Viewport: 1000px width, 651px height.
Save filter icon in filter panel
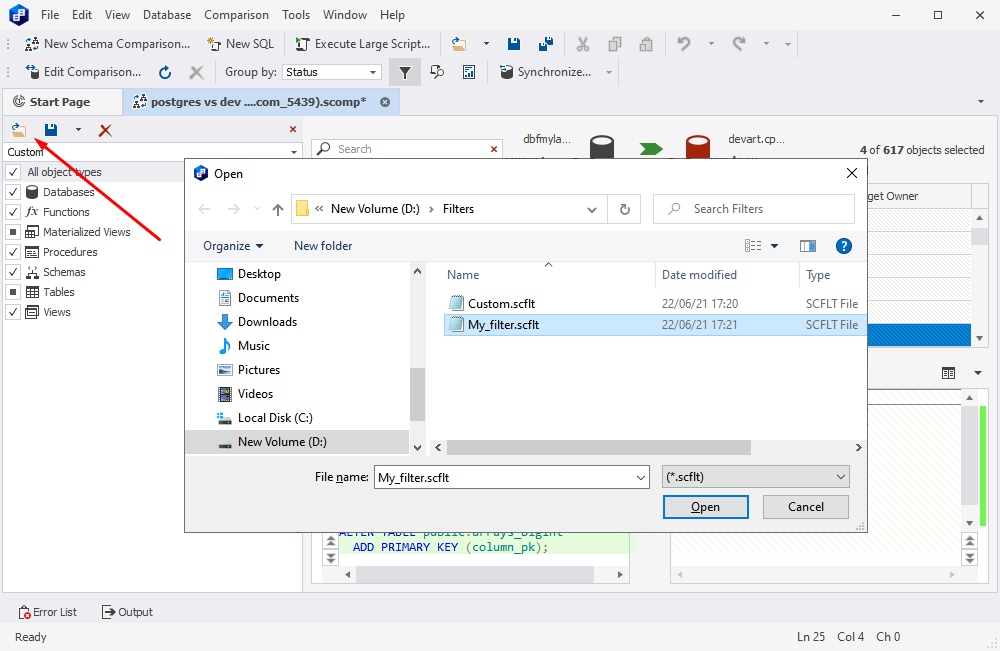51,130
